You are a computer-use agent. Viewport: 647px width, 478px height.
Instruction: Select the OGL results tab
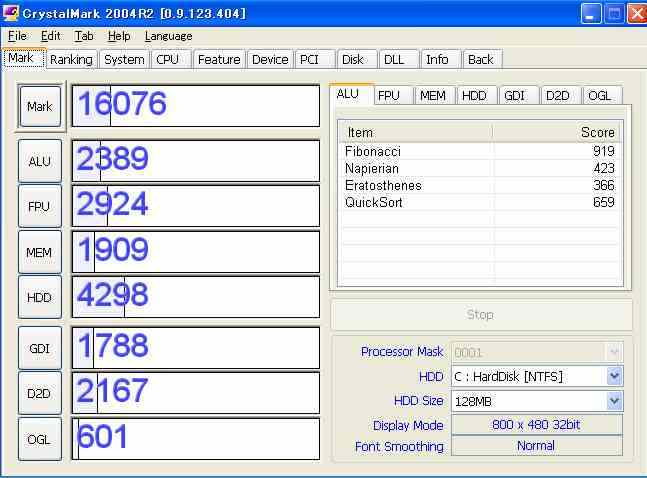(x=598, y=96)
